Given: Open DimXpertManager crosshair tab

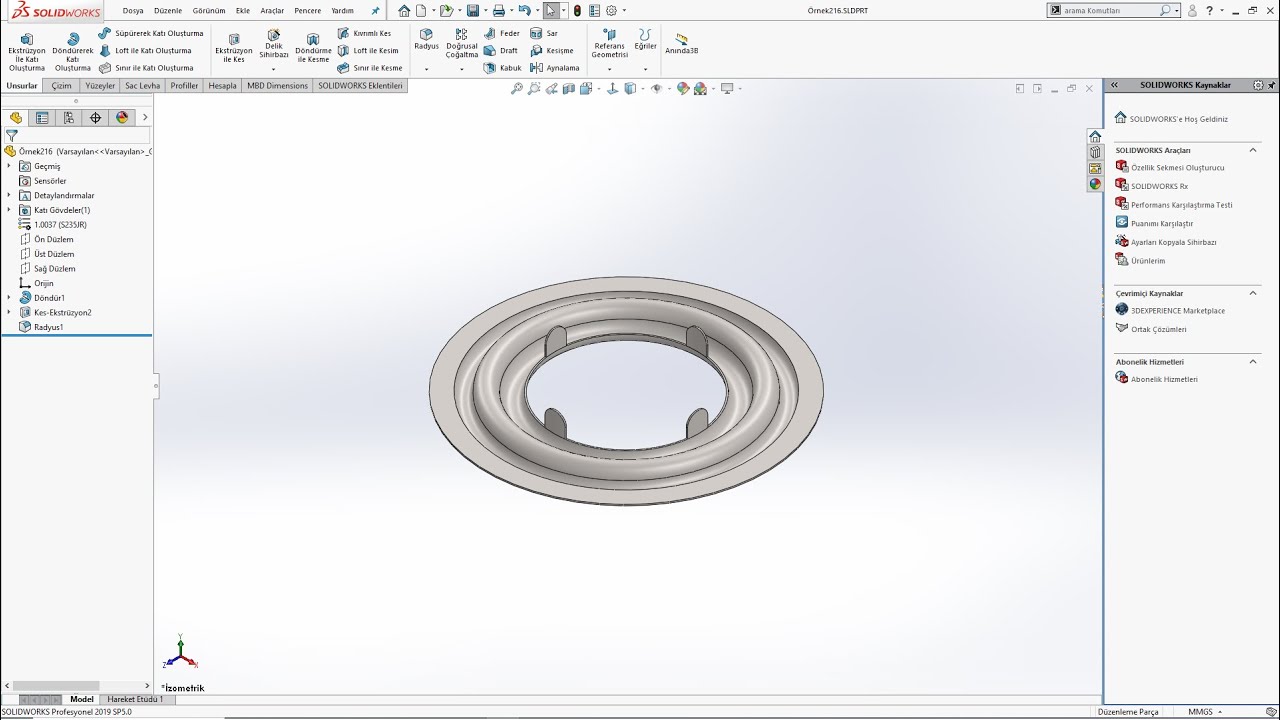Looking at the screenshot, I should [96, 118].
